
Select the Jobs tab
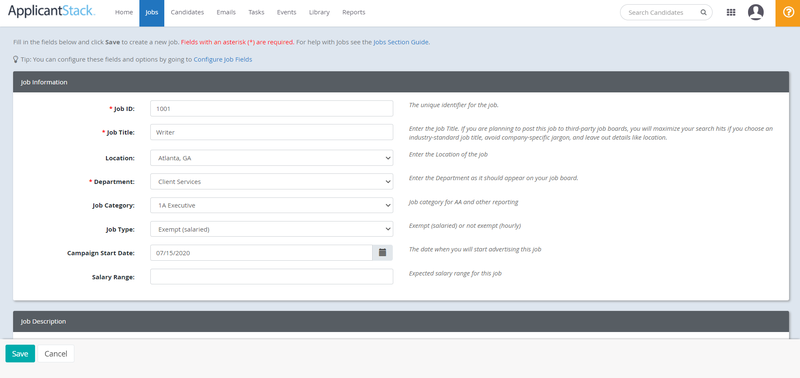pyautogui.click(x=152, y=13)
